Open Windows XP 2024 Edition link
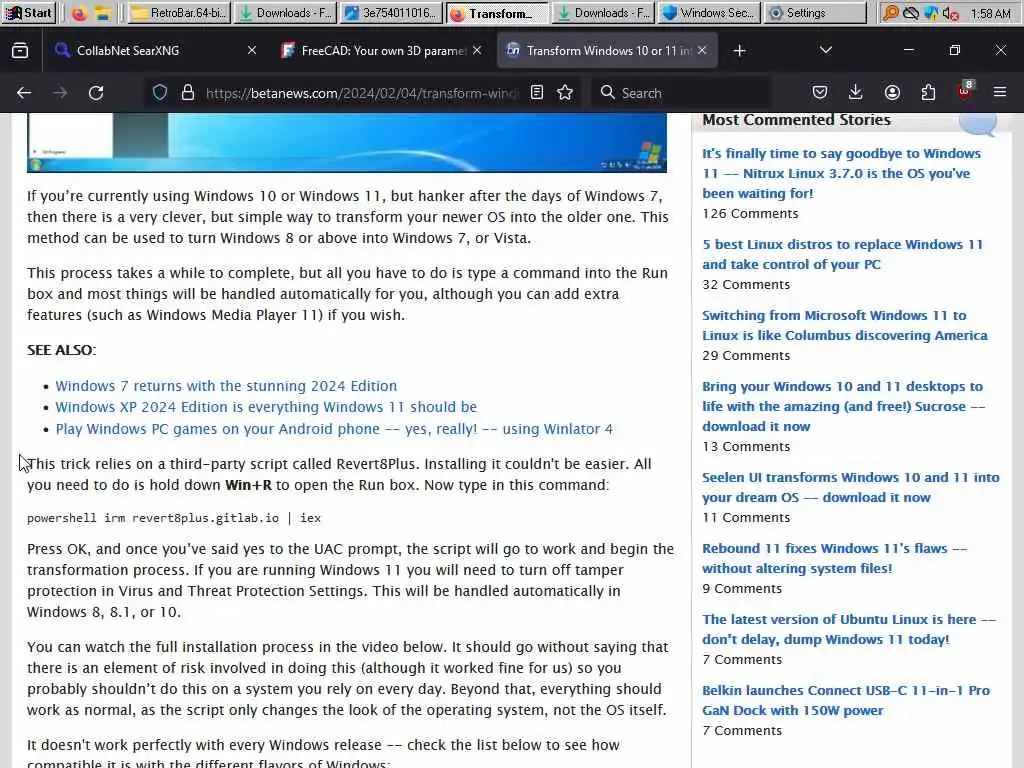This screenshot has height=768, width=1024. click(x=266, y=407)
